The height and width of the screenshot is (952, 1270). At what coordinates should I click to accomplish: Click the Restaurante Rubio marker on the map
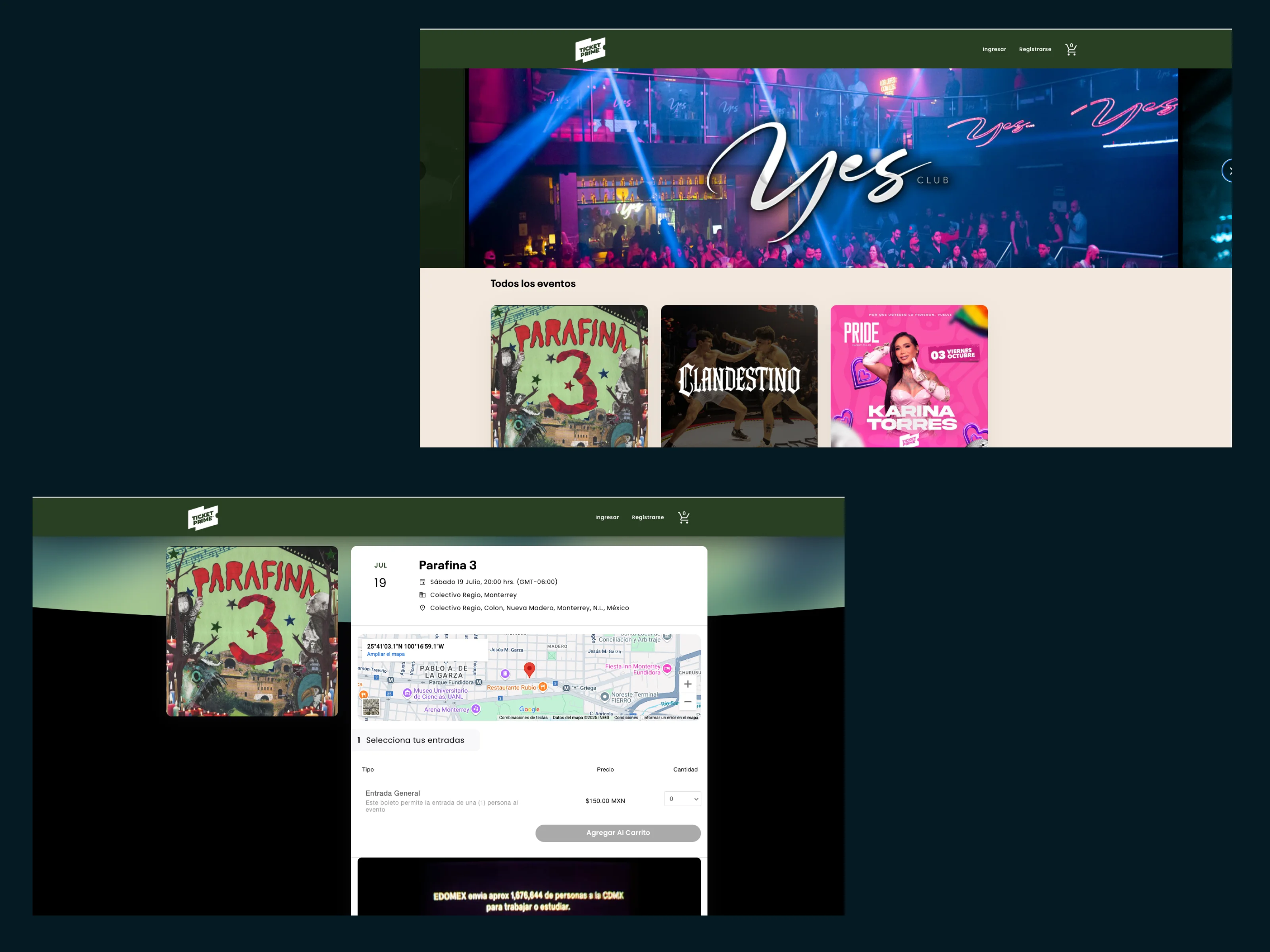[x=543, y=687]
